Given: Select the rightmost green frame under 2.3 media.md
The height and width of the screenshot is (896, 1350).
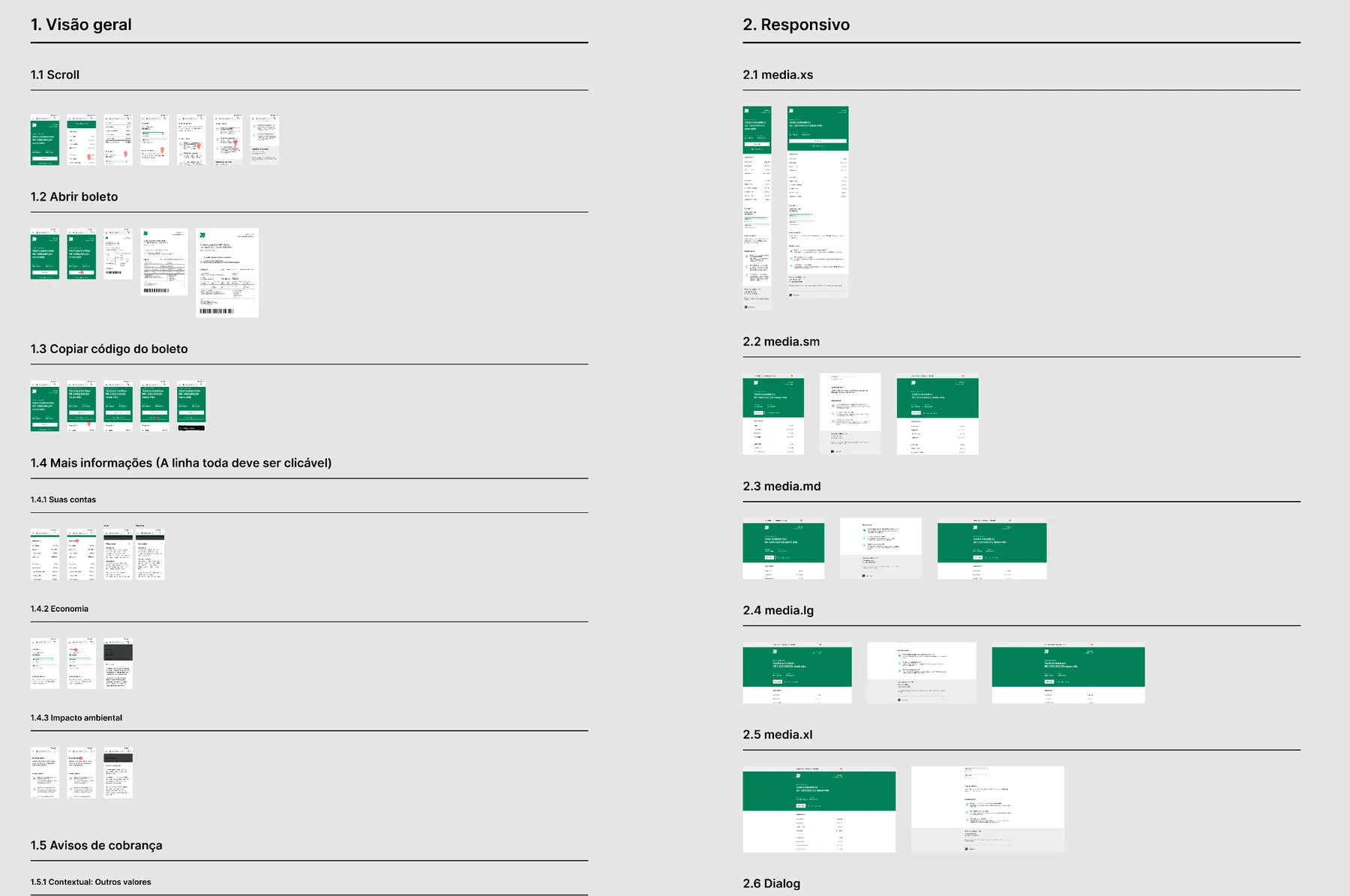Looking at the screenshot, I should click(x=992, y=548).
